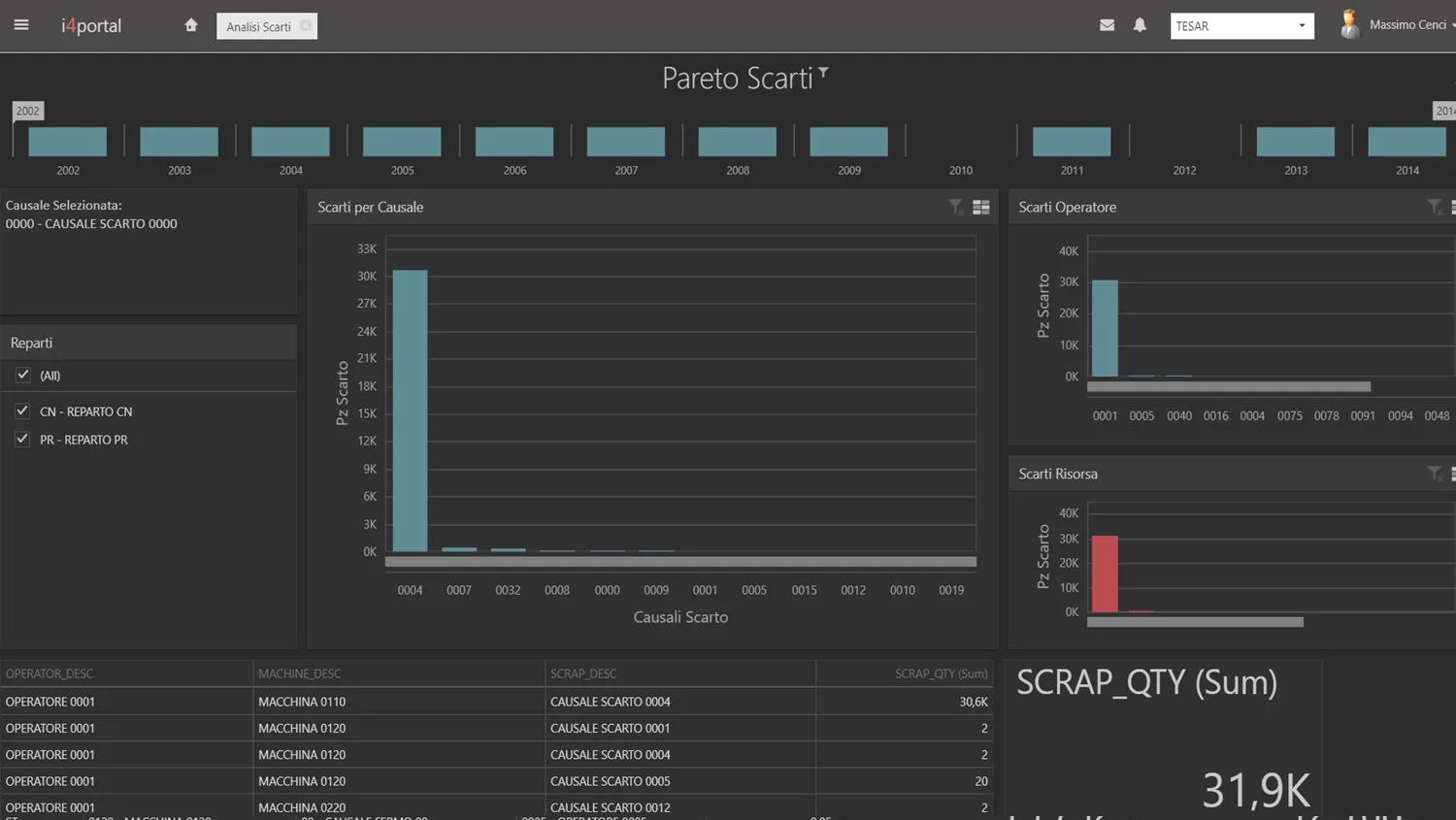Go to home via the house icon

[x=190, y=25]
